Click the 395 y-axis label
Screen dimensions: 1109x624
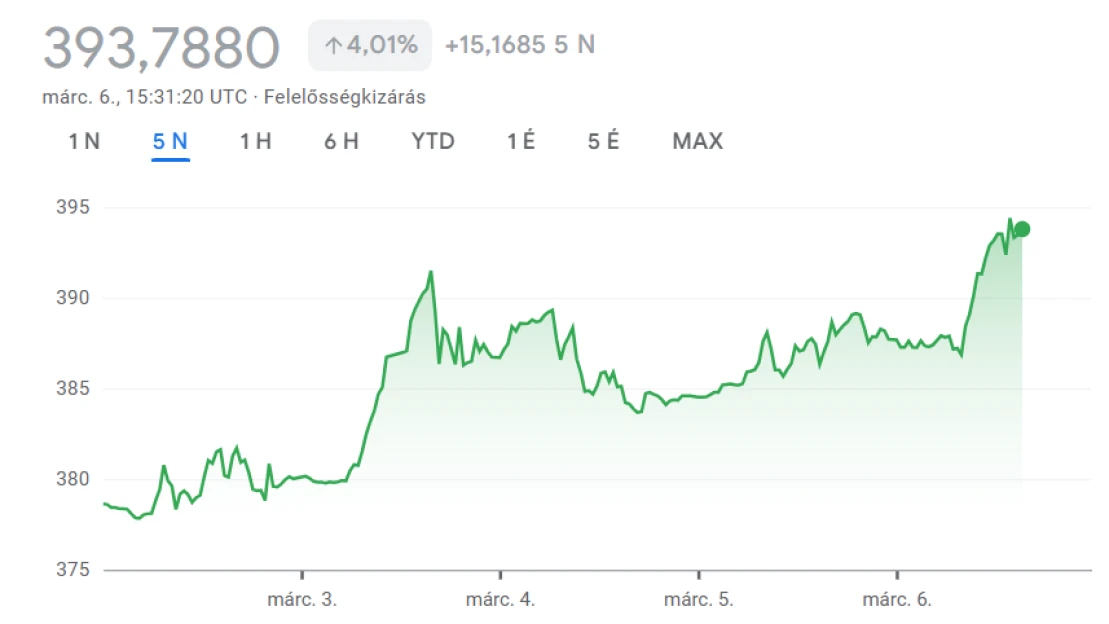(x=74, y=207)
